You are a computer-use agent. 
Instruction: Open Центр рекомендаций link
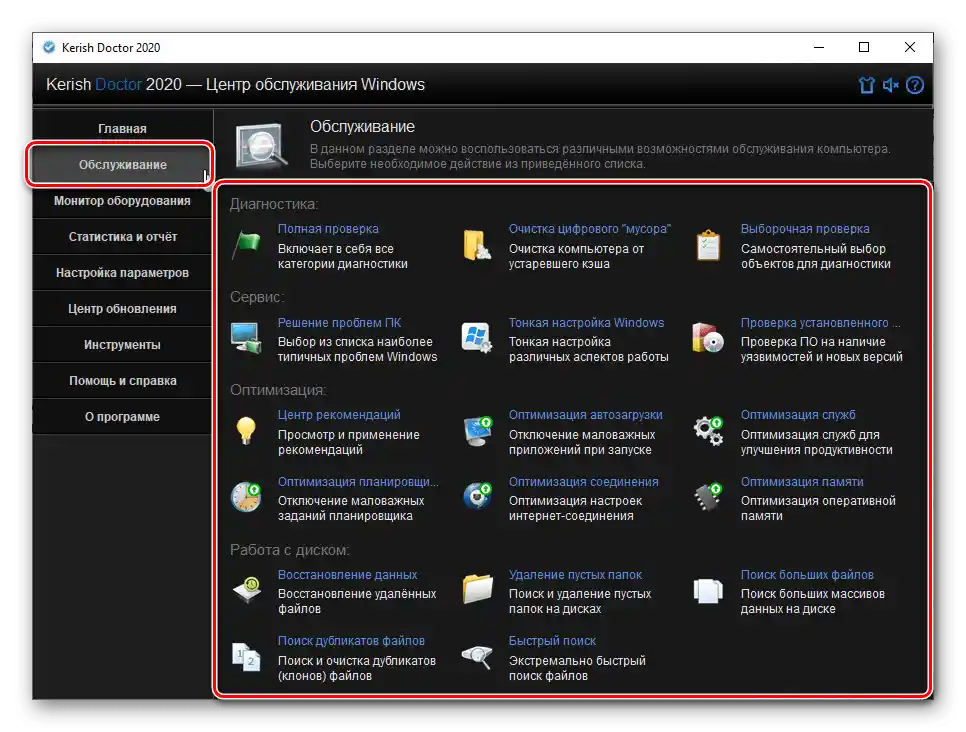click(x=339, y=415)
